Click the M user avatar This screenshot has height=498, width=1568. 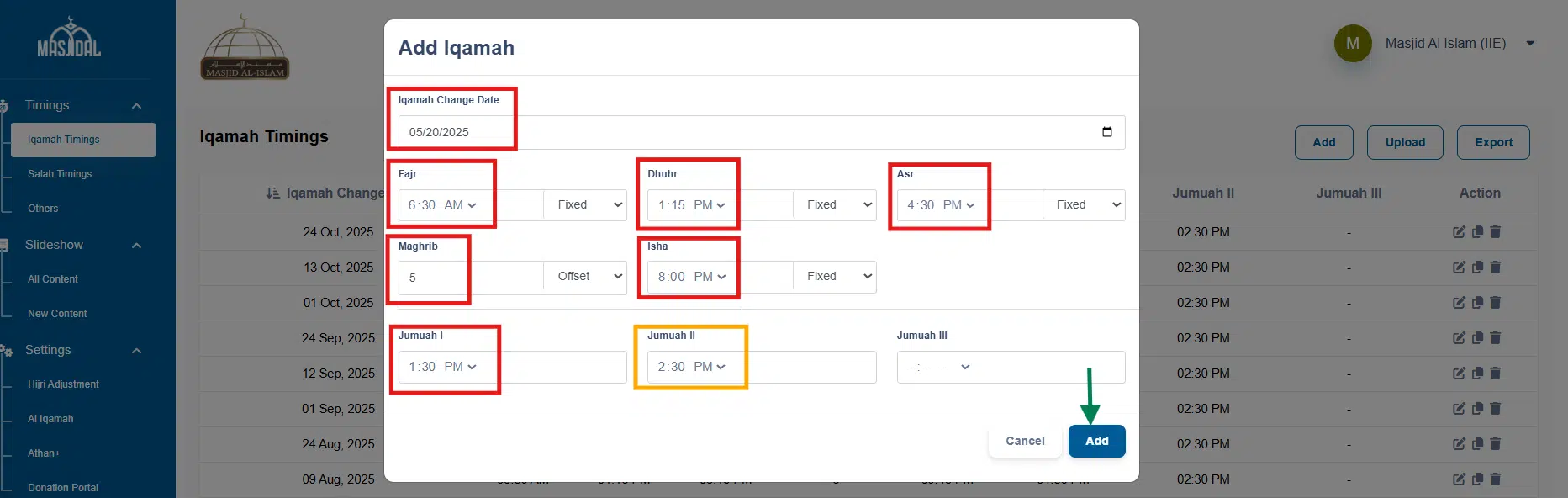pyautogui.click(x=1352, y=44)
